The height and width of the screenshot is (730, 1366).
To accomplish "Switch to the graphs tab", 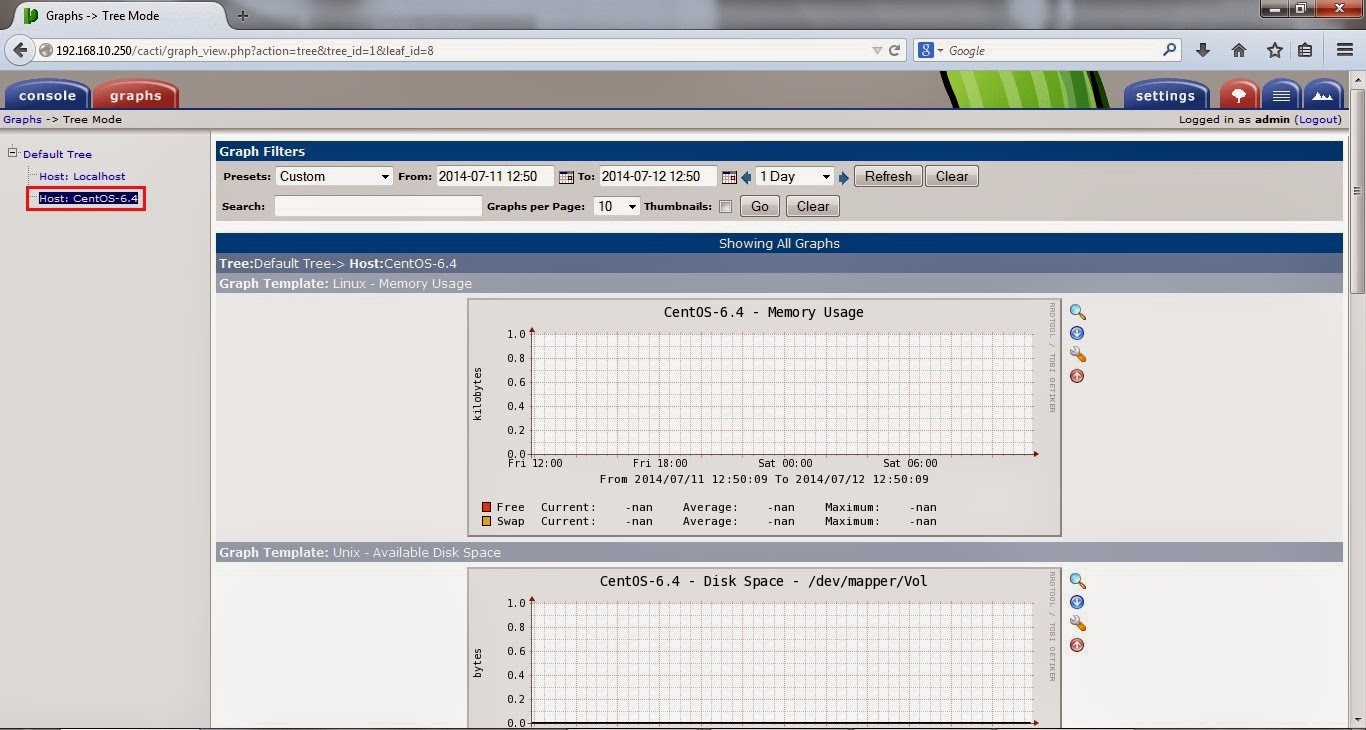I will coord(135,95).
